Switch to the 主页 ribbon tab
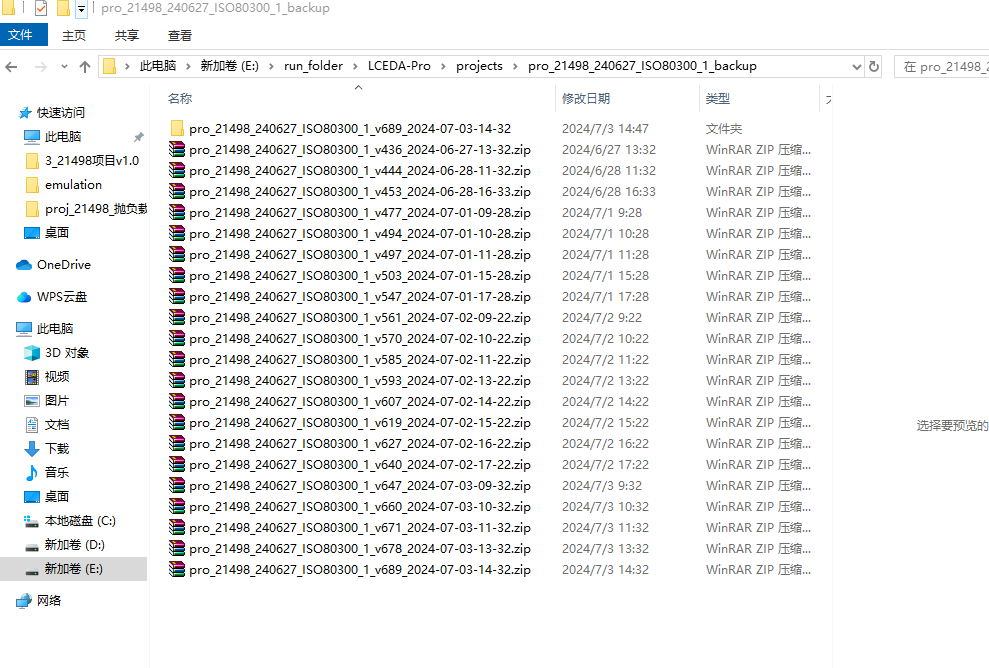Screen dimensions: 989x668 pos(74,35)
